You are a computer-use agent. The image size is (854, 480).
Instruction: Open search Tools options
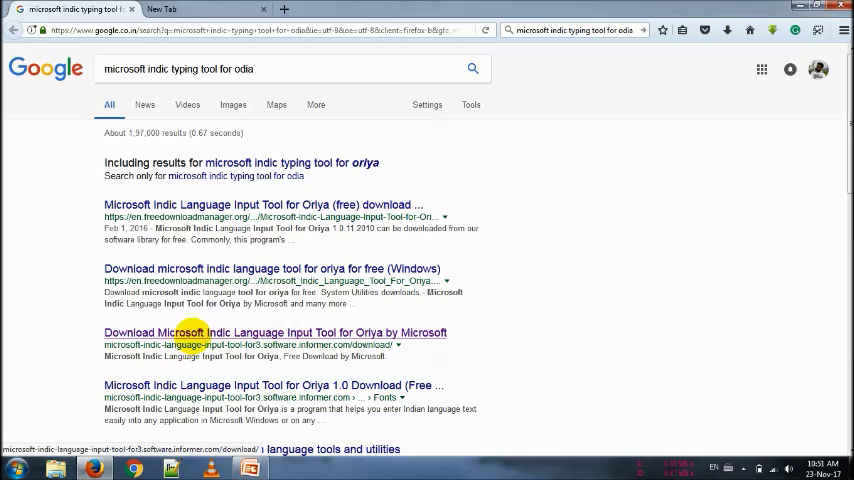(x=471, y=105)
